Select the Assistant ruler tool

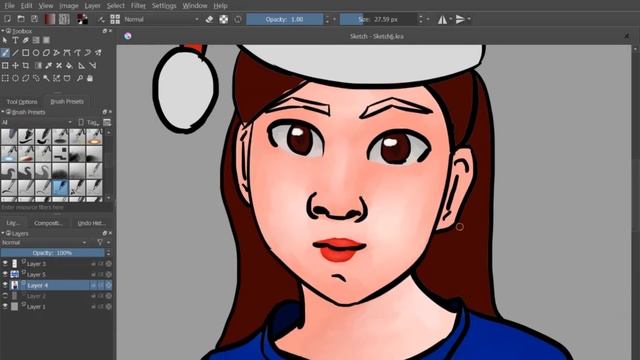click(82, 65)
